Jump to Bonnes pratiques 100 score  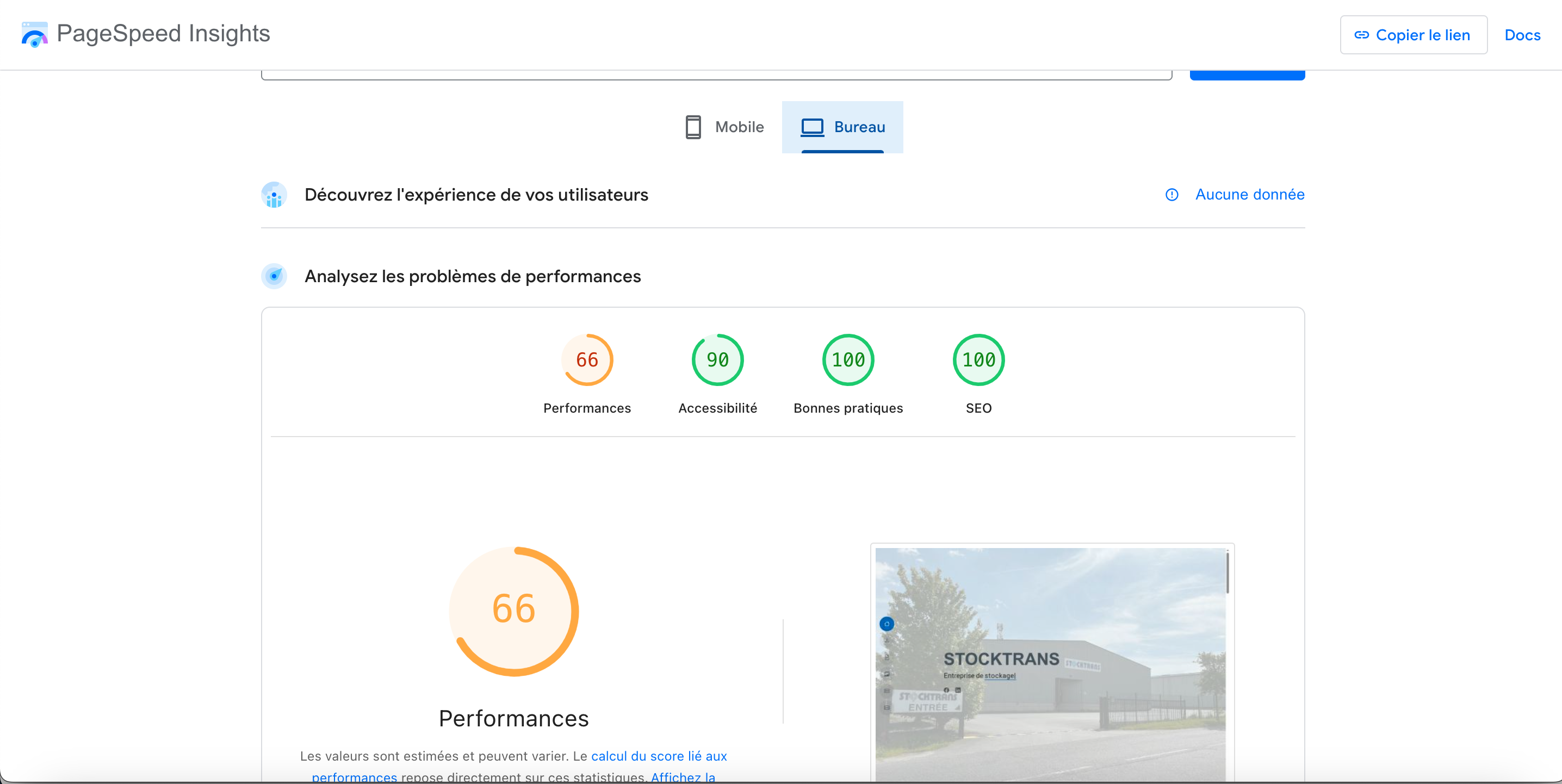tap(848, 360)
